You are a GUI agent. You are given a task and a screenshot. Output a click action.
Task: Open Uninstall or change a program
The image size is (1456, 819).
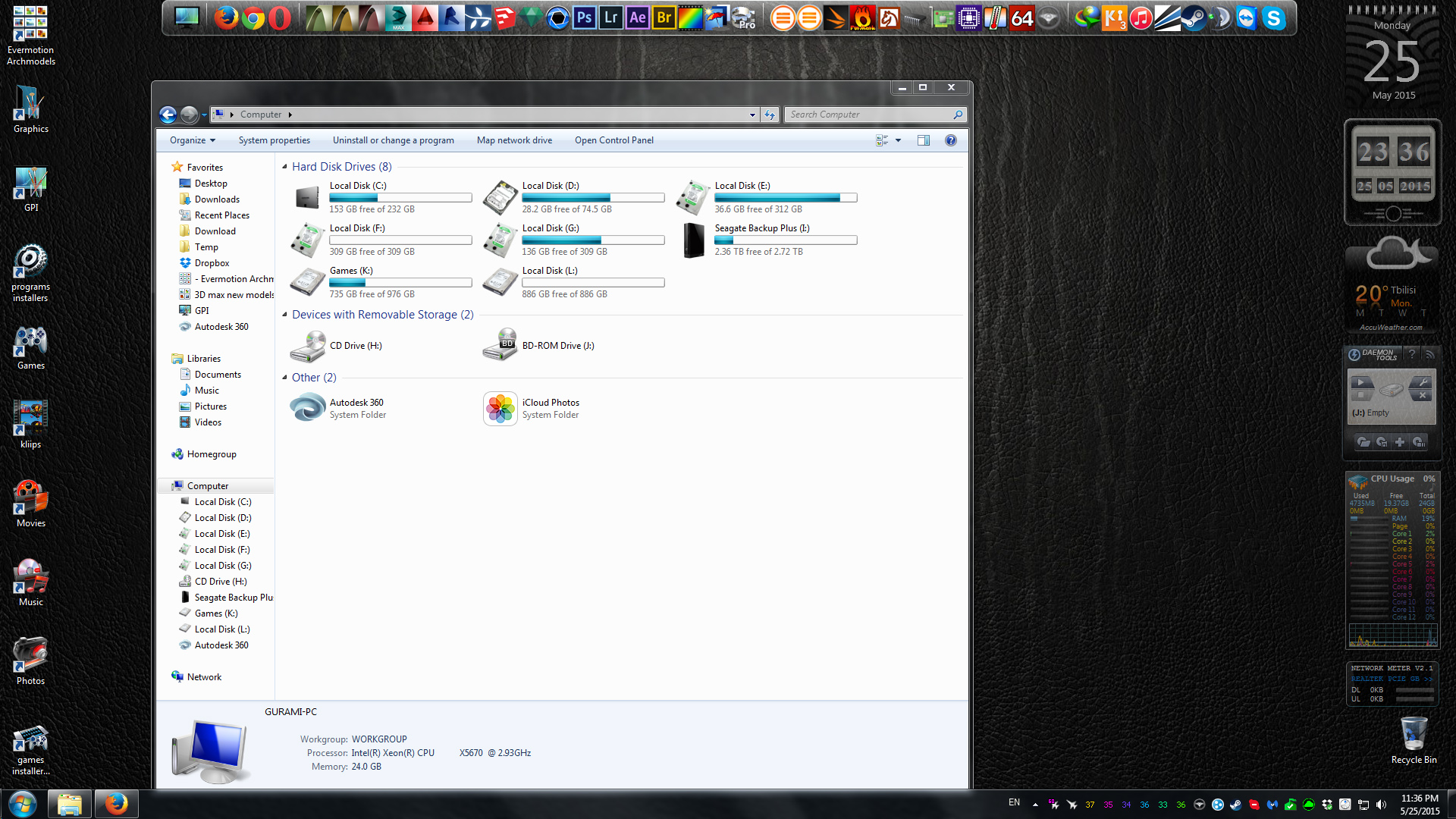click(x=393, y=140)
